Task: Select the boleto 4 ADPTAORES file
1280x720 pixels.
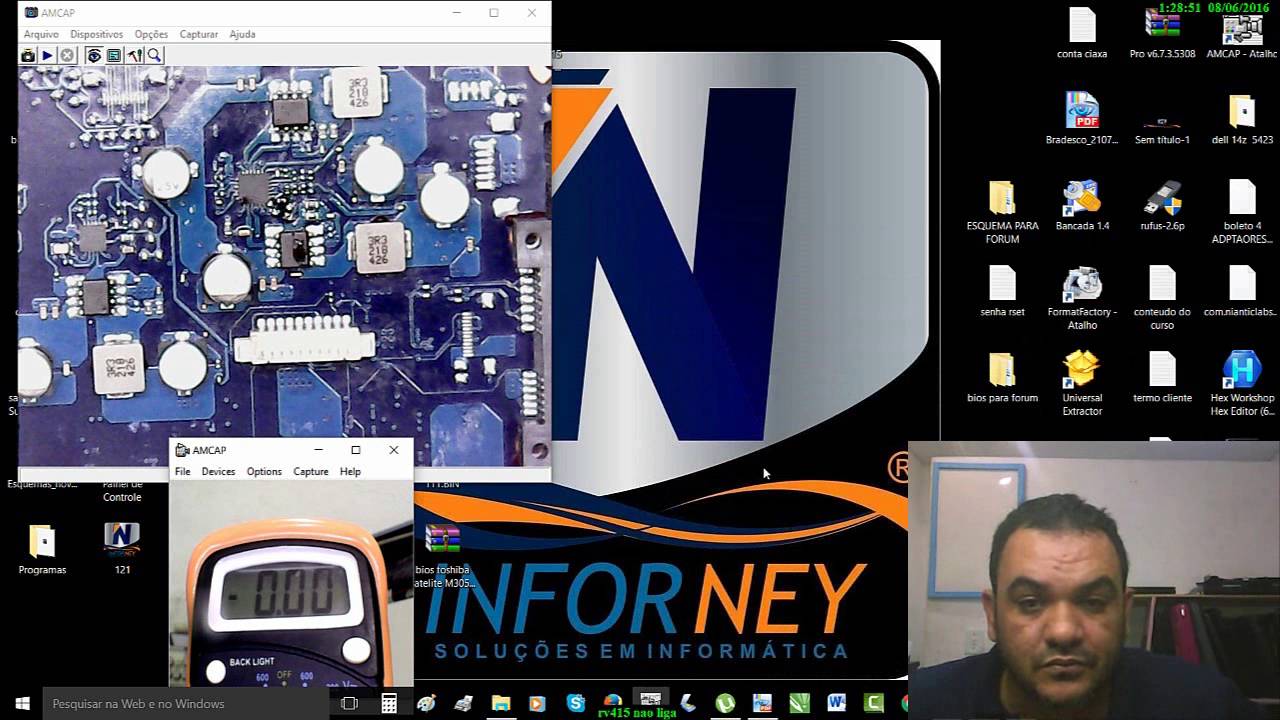Action: (x=1242, y=212)
